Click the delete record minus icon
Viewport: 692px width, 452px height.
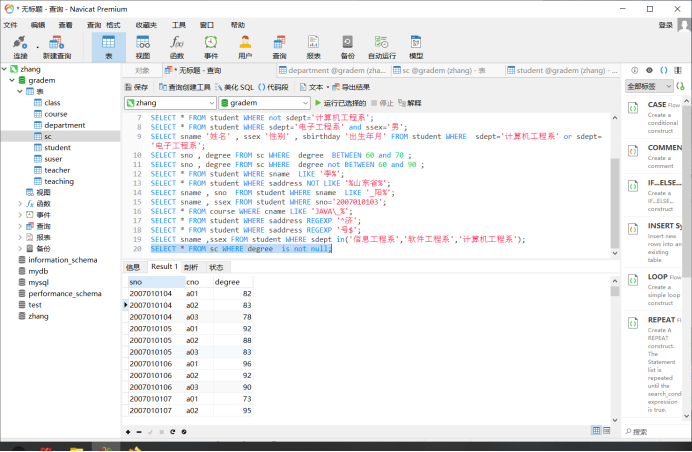(x=139, y=432)
